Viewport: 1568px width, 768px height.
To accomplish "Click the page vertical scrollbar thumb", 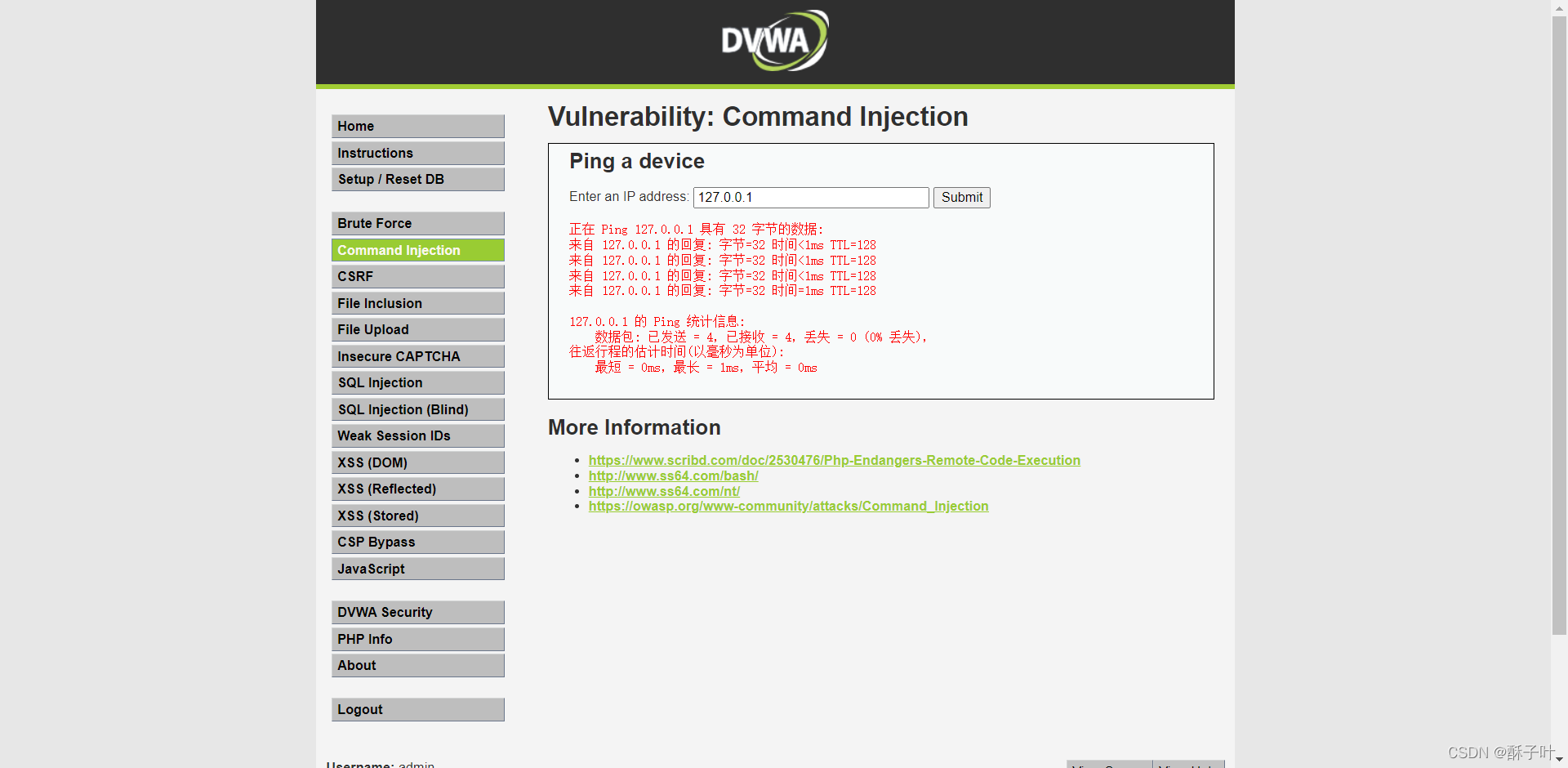I will (1559, 325).
